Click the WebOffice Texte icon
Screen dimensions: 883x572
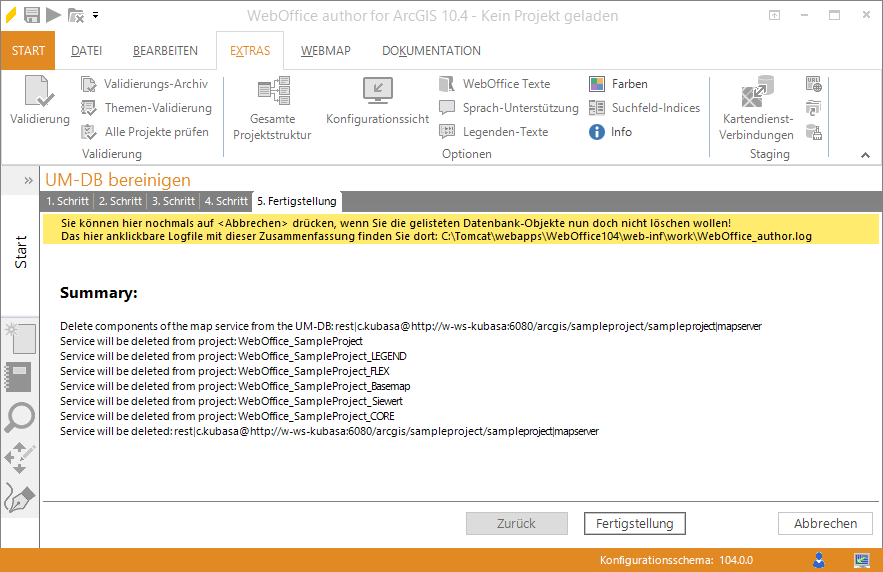coord(447,84)
